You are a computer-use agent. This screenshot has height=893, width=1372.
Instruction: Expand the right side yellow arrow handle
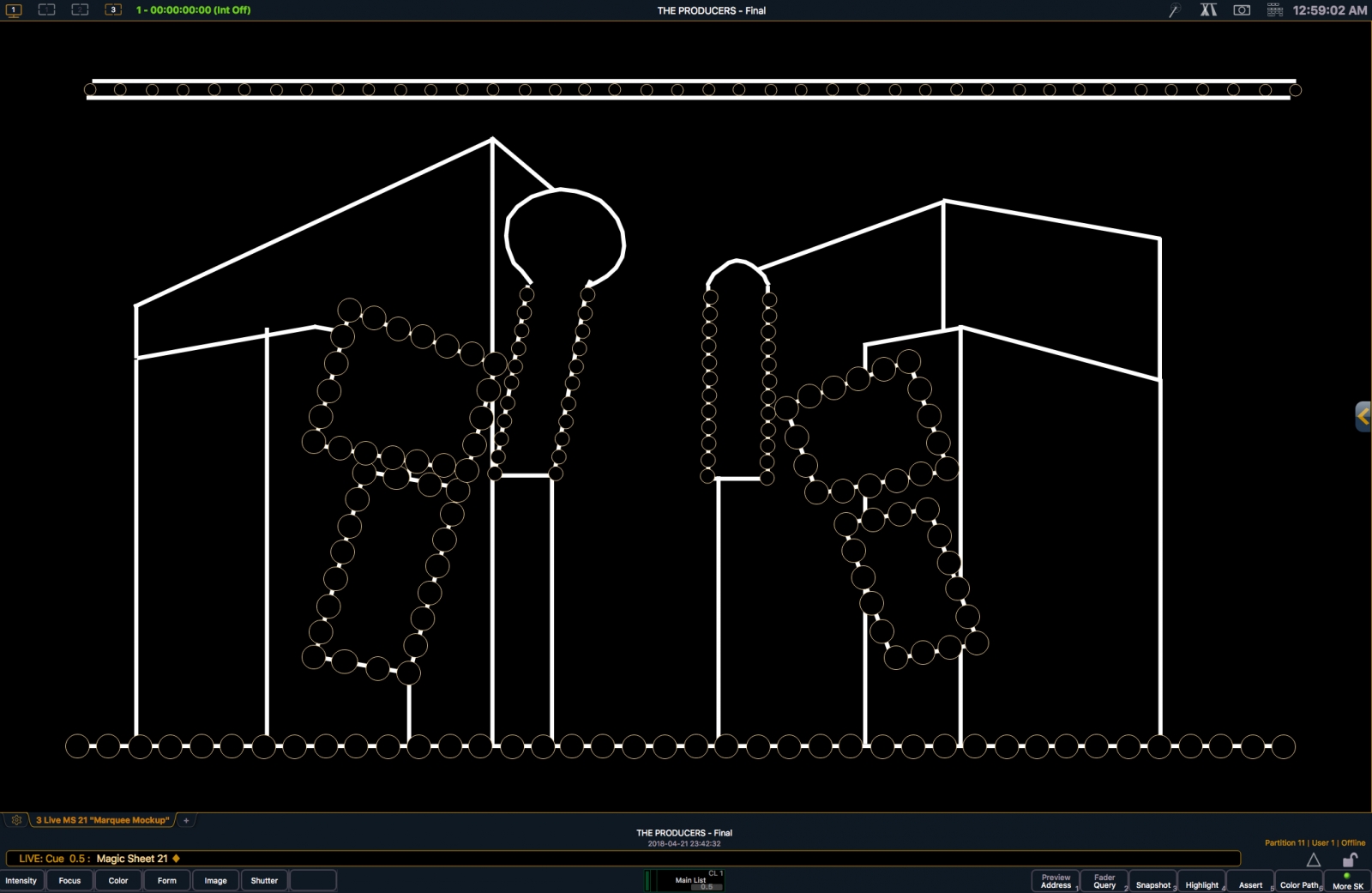[1363, 417]
